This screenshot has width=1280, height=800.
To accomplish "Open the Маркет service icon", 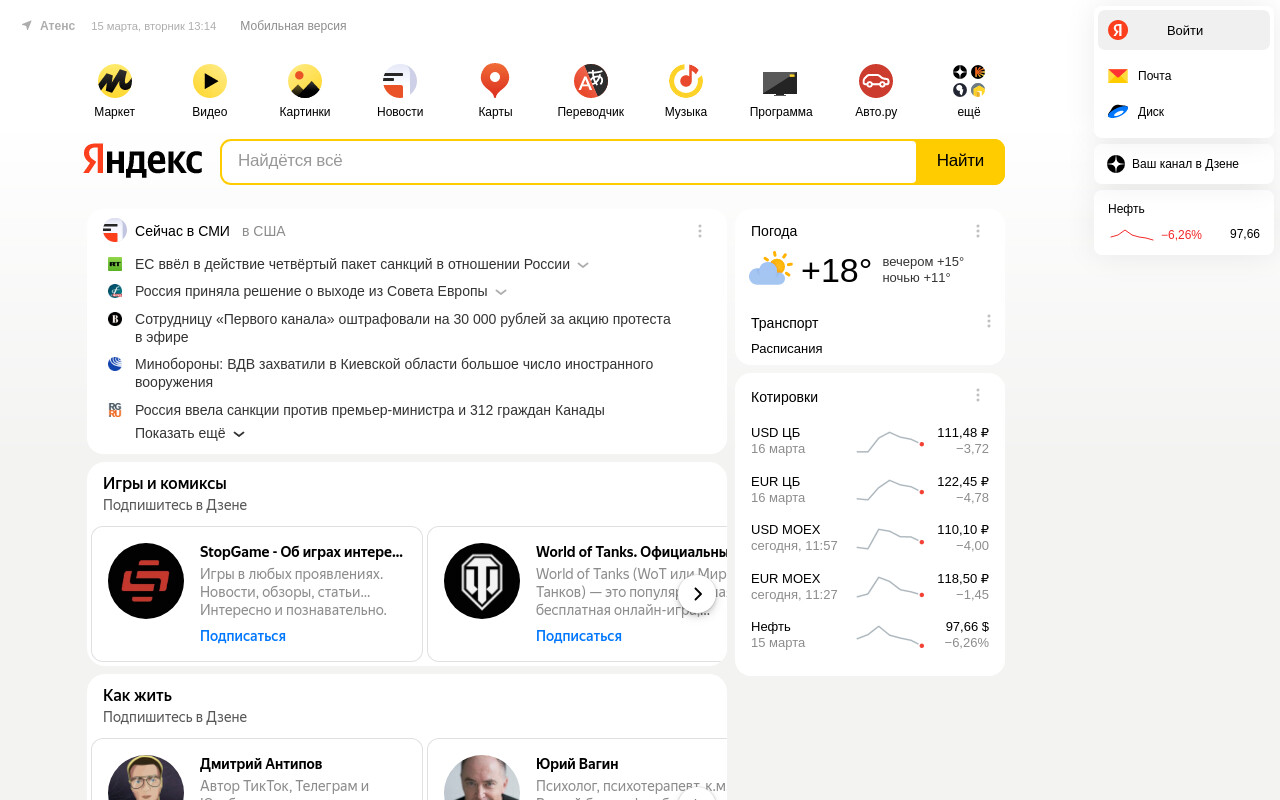I will pos(115,81).
